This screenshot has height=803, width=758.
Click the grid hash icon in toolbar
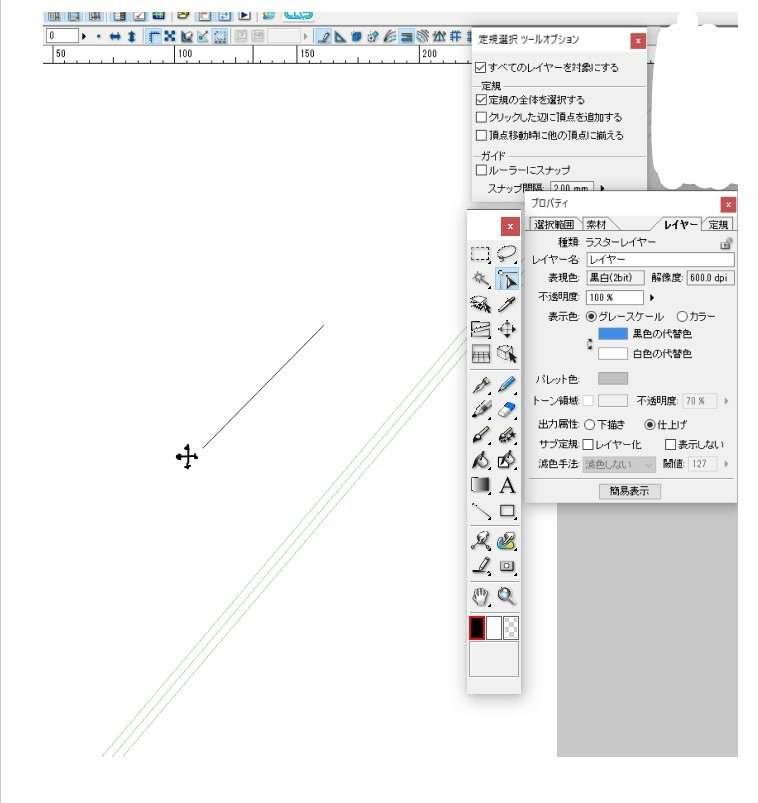[x=455, y=36]
